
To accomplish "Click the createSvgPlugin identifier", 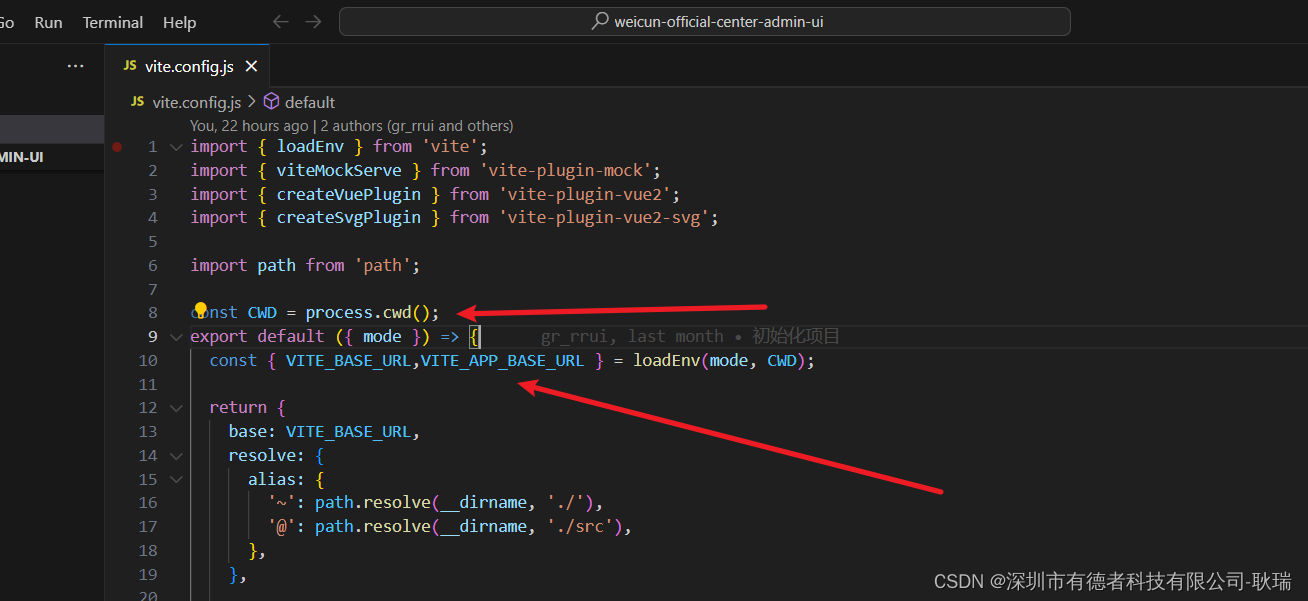I will 348,217.
